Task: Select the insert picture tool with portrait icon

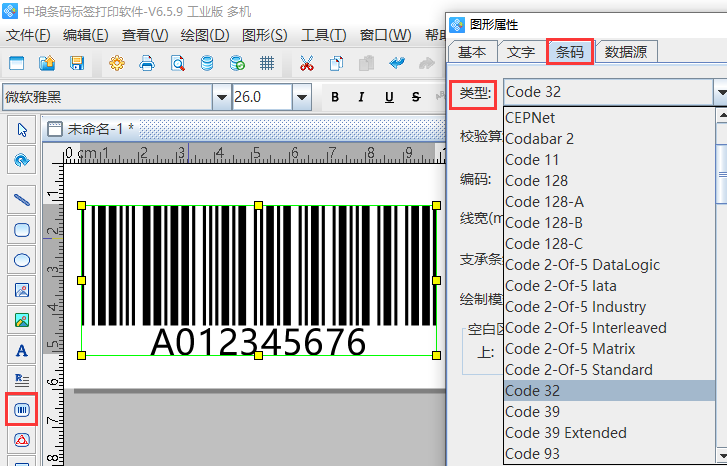Action: click(x=22, y=290)
